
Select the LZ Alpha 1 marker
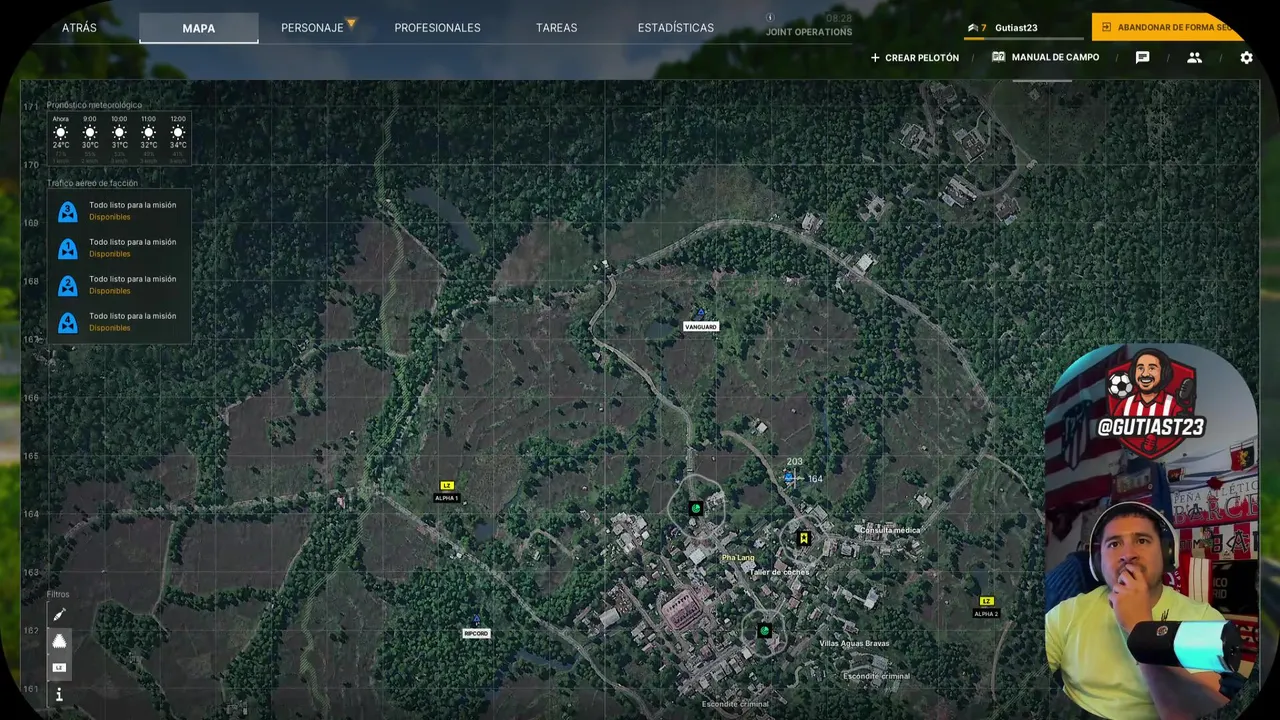click(447, 491)
